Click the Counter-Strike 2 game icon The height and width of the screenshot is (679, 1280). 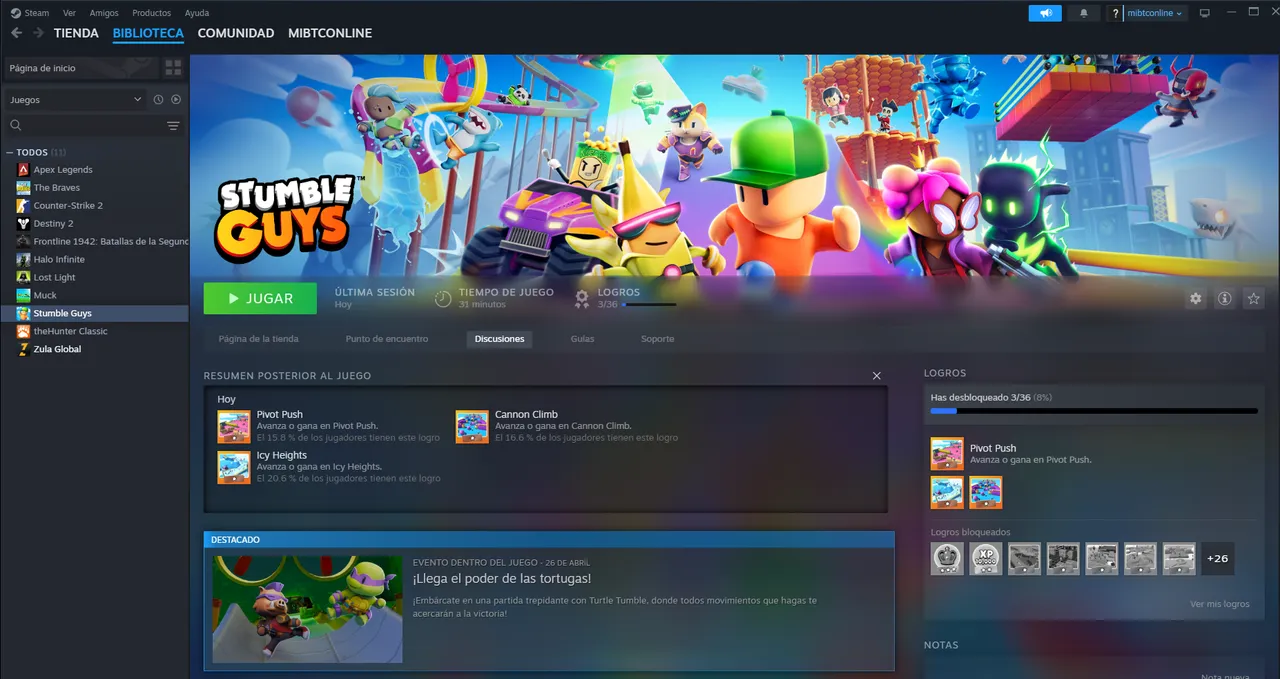point(23,206)
